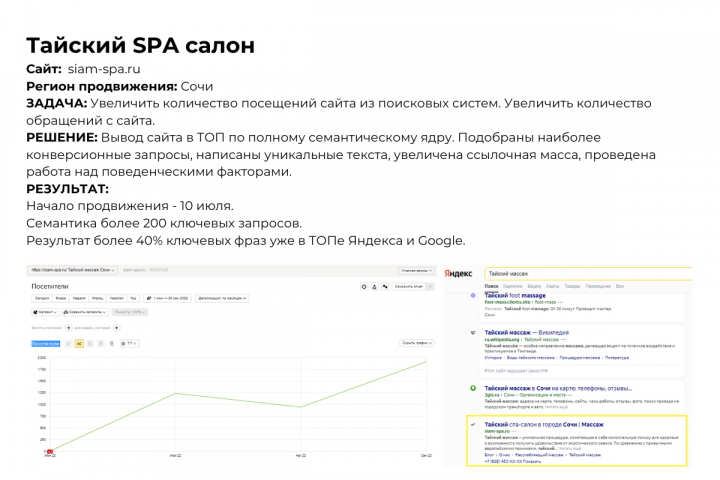Click the export report icon
The height and width of the screenshot is (480, 720).
374,287
